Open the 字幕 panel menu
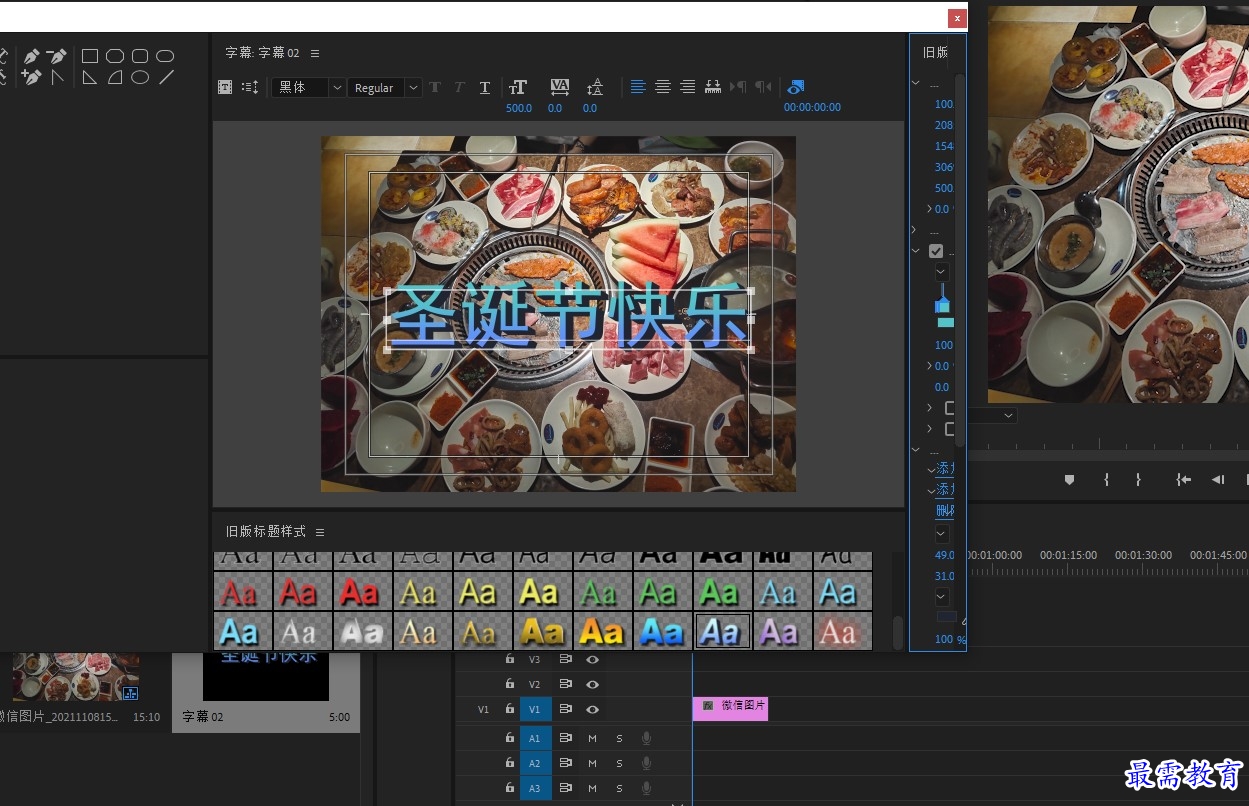Viewport: 1249px width, 806px height. (315, 53)
